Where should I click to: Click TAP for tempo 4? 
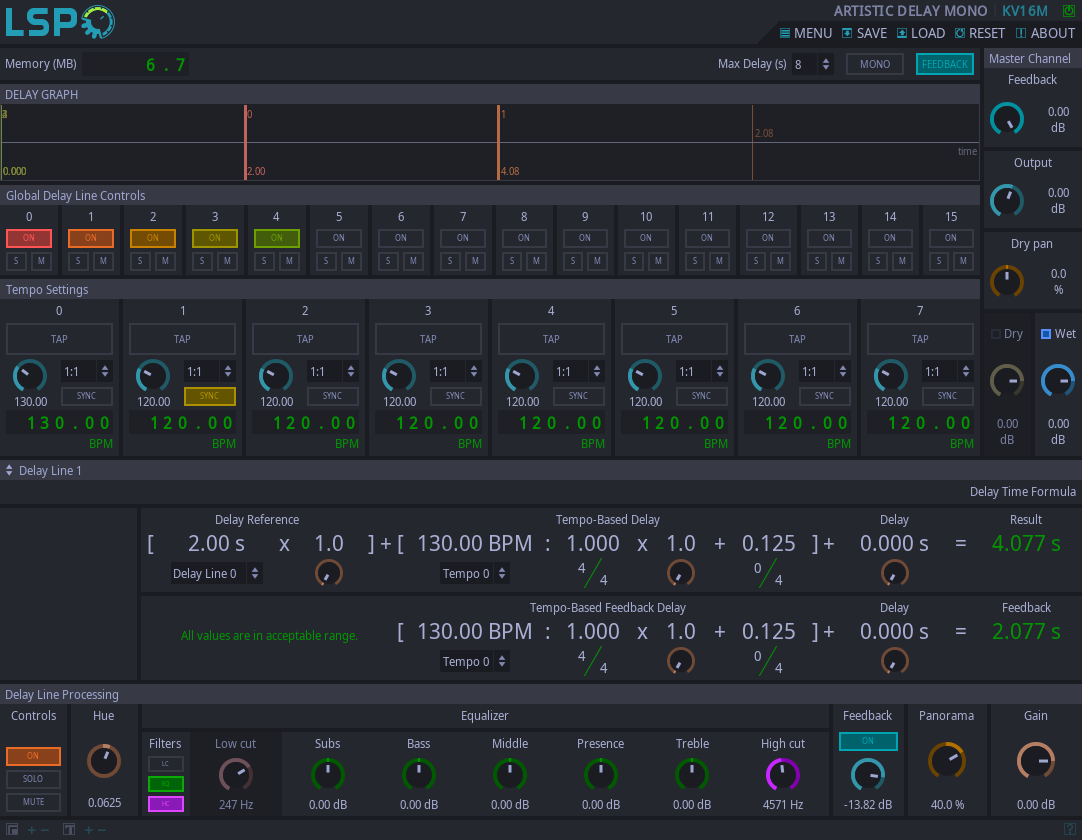[x=551, y=339]
